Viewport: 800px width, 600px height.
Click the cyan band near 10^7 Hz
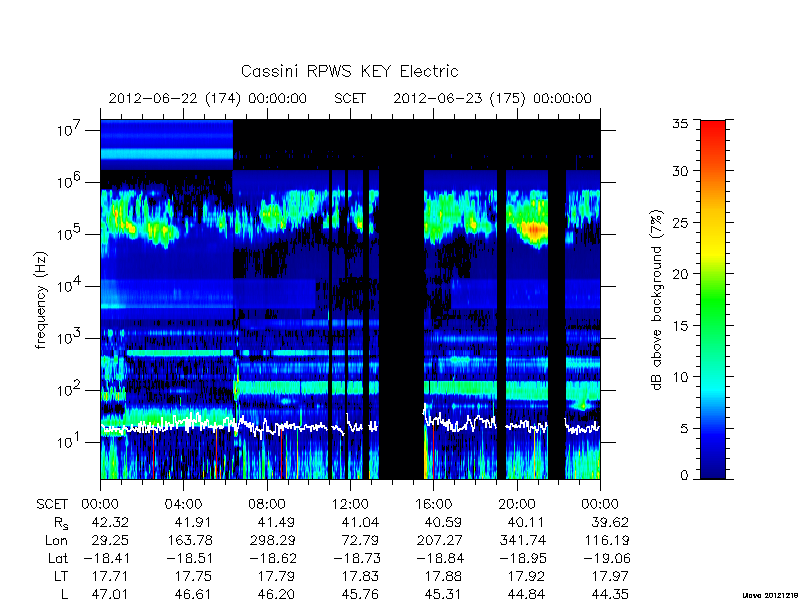[166, 154]
